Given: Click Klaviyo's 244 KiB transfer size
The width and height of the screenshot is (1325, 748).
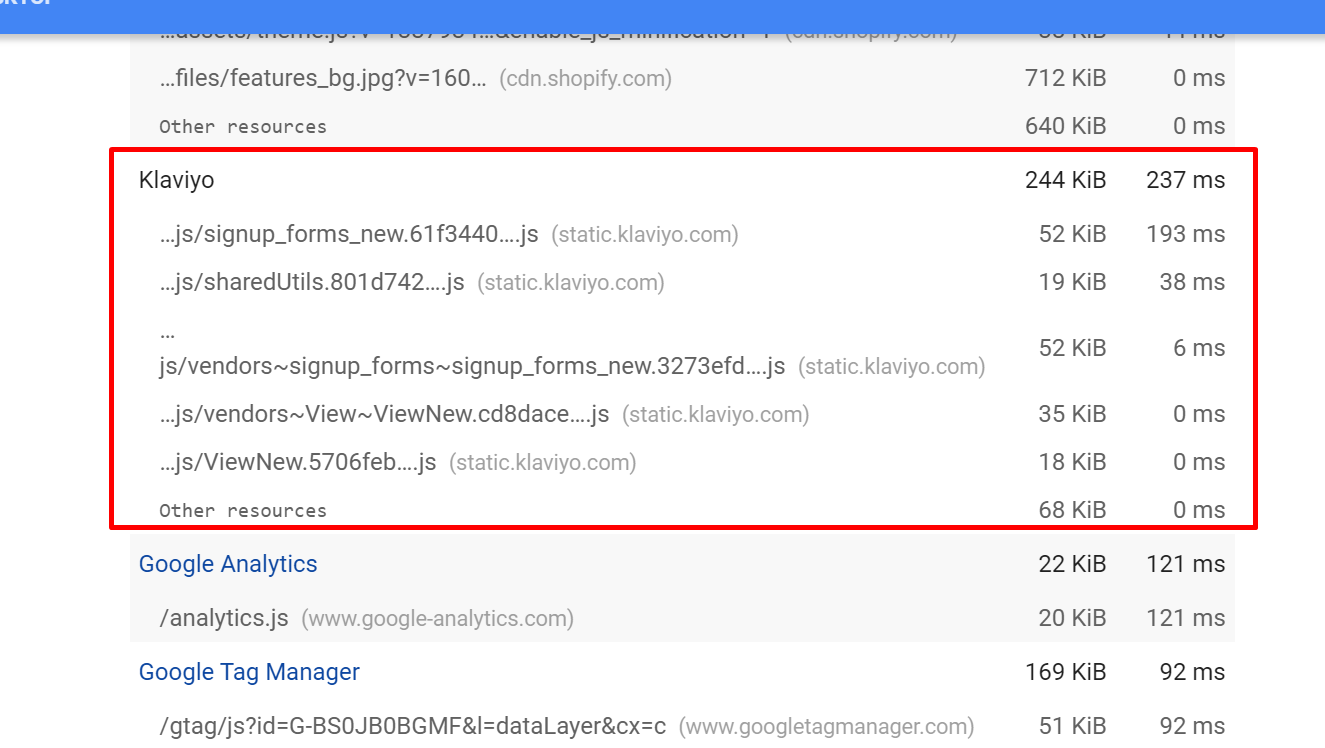Looking at the screenshot, I should coord(1065,180).
